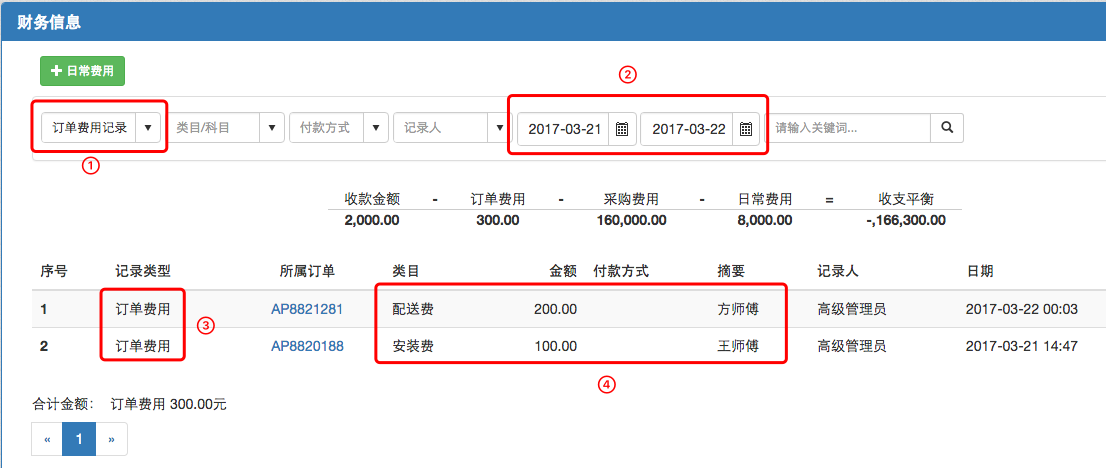This screenshot has height=468, width=1106.
Task: Click the 金额 column header
Action: coord(563,271)
